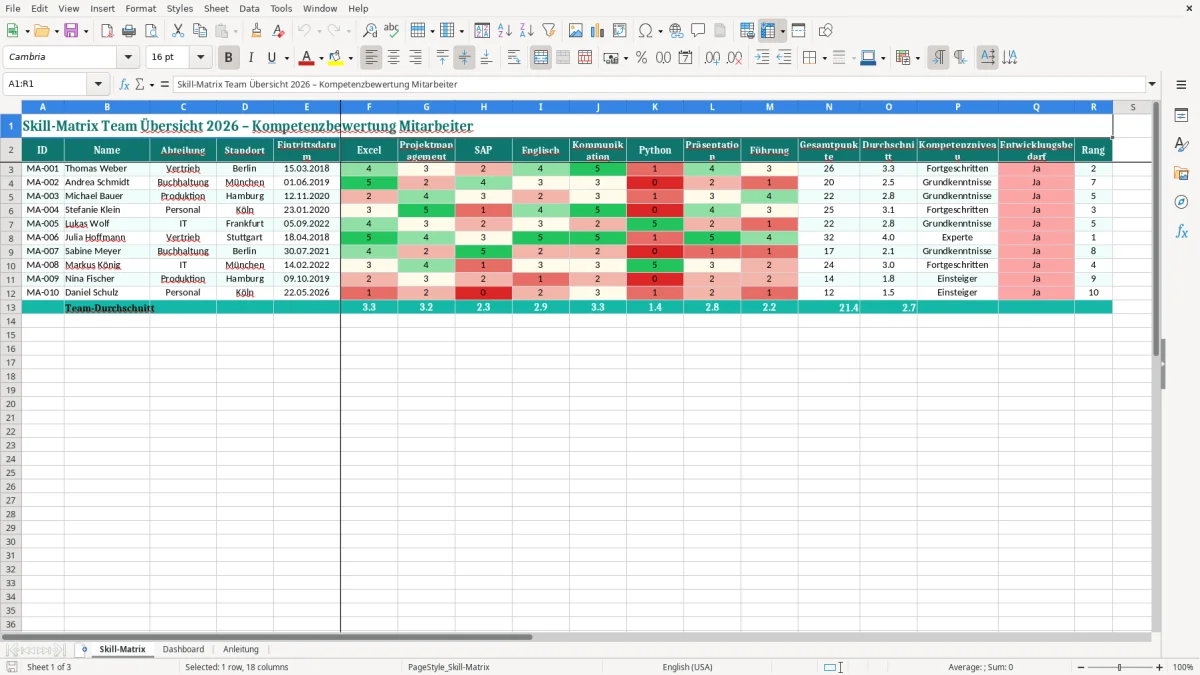Click the 100% zoom level
This screenshot has width=1200, height=675.
(1183, 667)
